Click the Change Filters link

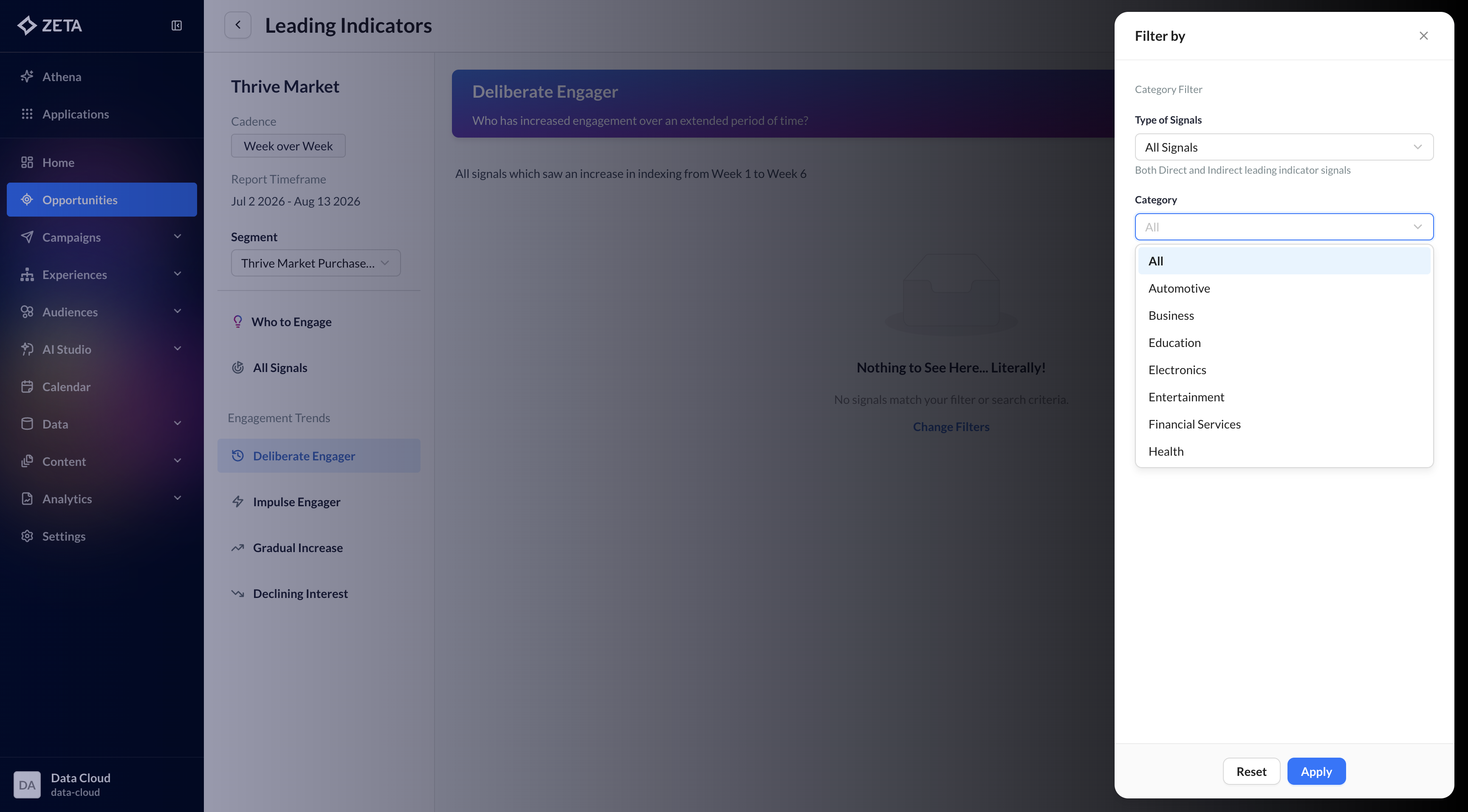(951, 427)
